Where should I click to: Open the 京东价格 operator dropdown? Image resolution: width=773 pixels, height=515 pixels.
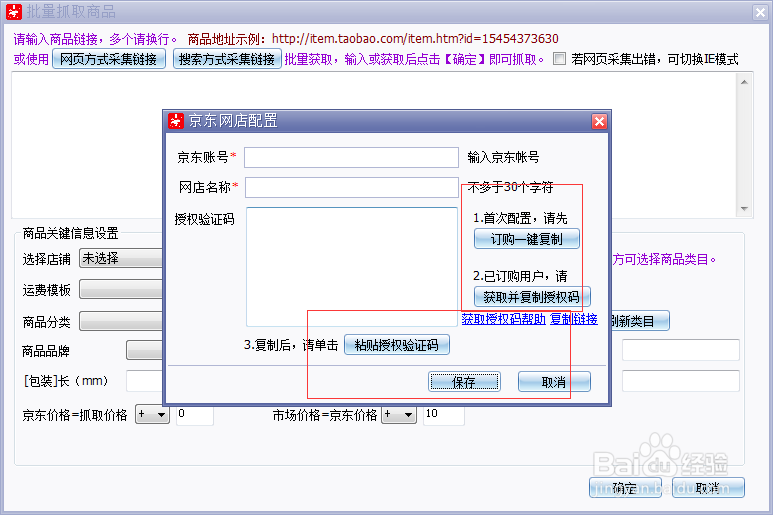(x=152, y=414)
